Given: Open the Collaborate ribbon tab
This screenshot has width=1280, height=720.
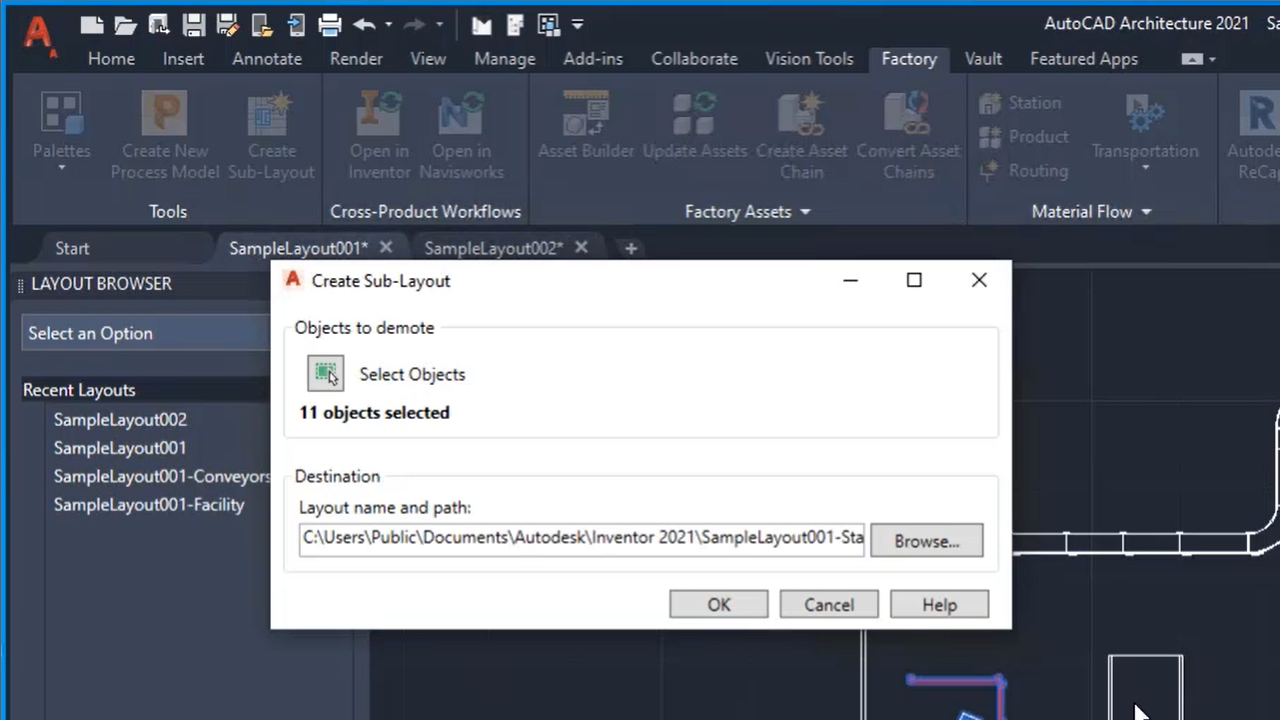Looking at the screenshot, I should point(694,59).
